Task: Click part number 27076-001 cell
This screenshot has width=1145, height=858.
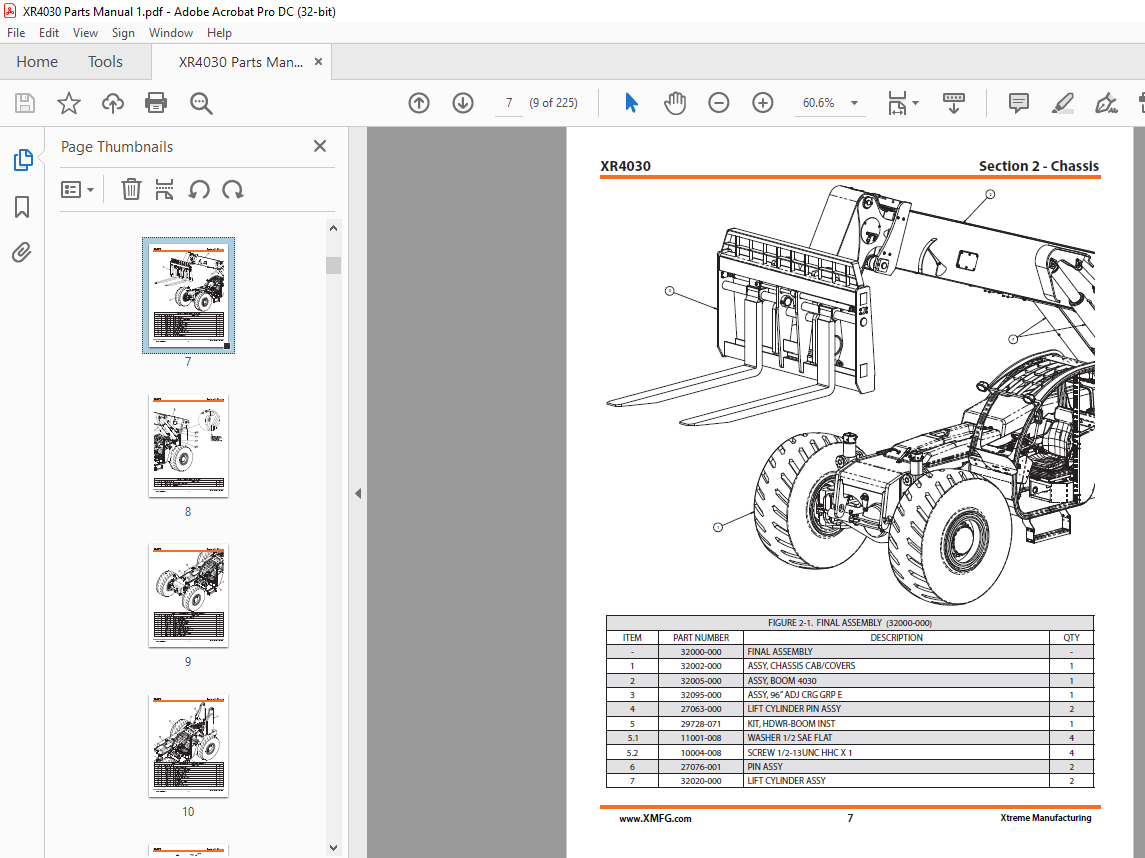Action: click(x=701, y=767)
